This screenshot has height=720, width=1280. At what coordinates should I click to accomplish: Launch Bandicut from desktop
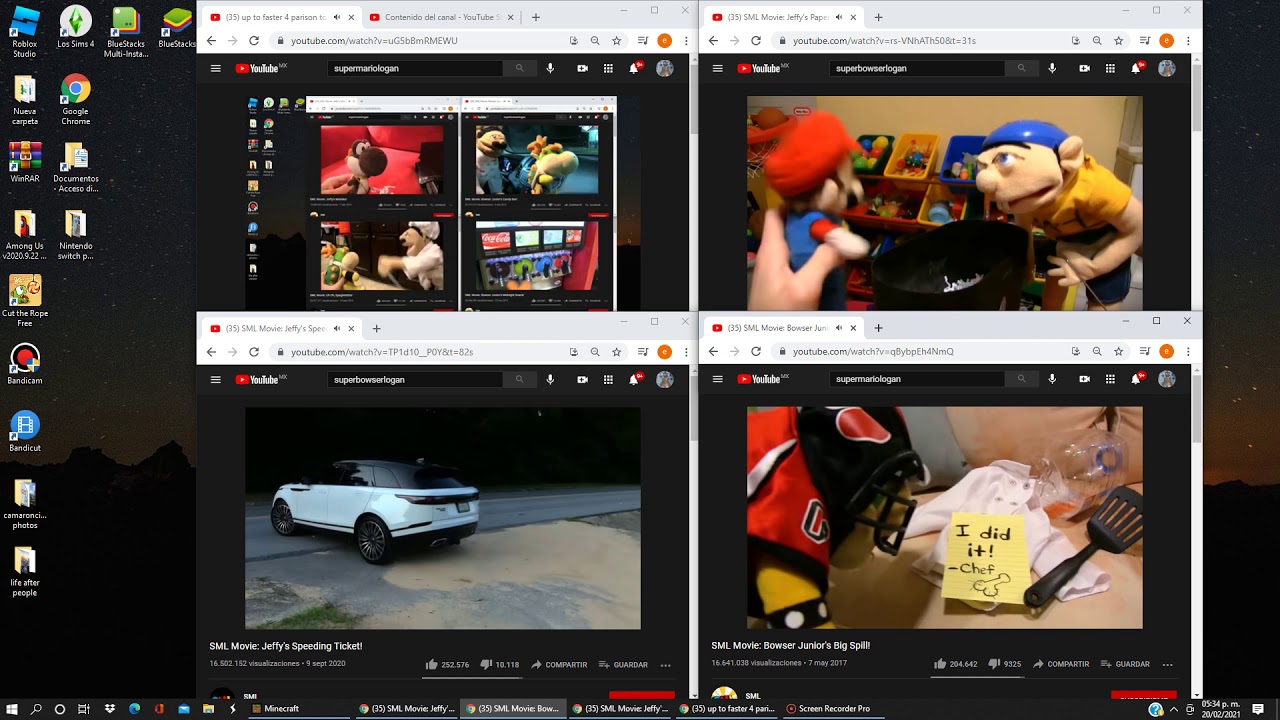tap(25, 431)
